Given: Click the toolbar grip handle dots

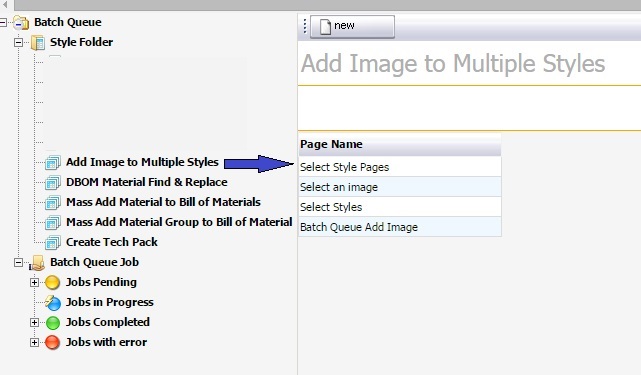Looking at the screenshot, I should click(305, 26).
